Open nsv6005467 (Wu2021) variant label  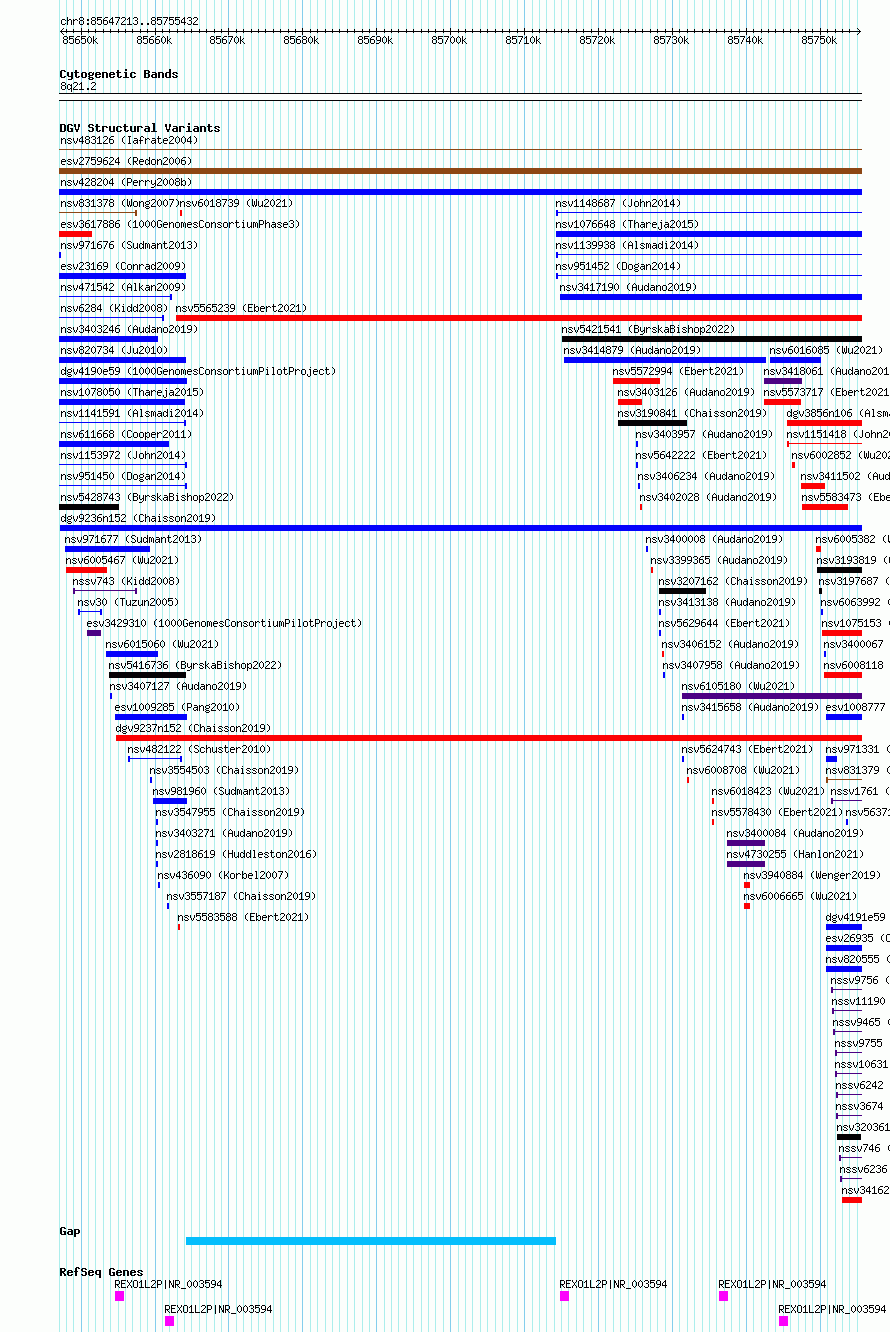click(x=123, y=560)
